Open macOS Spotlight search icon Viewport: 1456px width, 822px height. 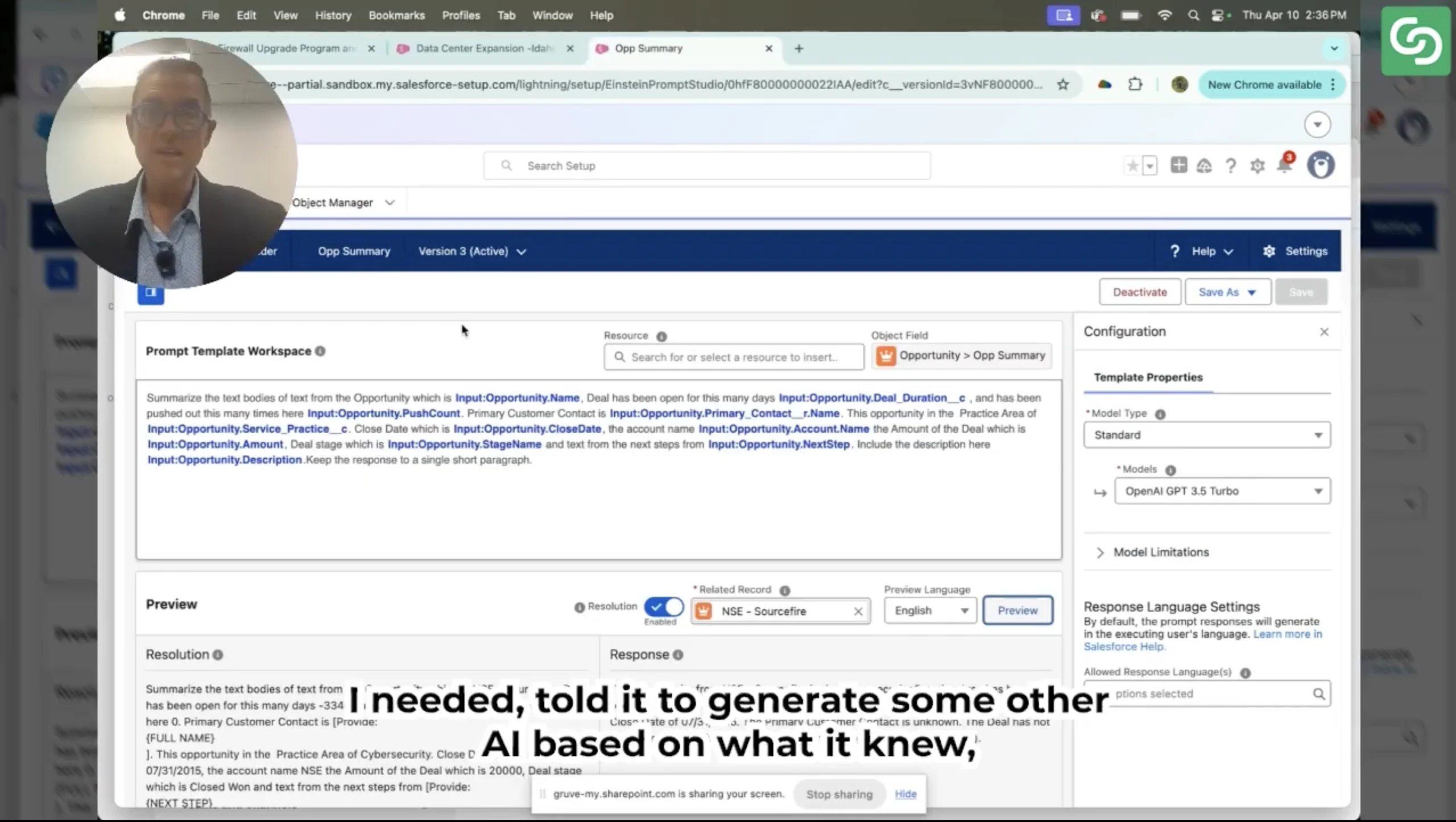click(x=1193, y=15)
